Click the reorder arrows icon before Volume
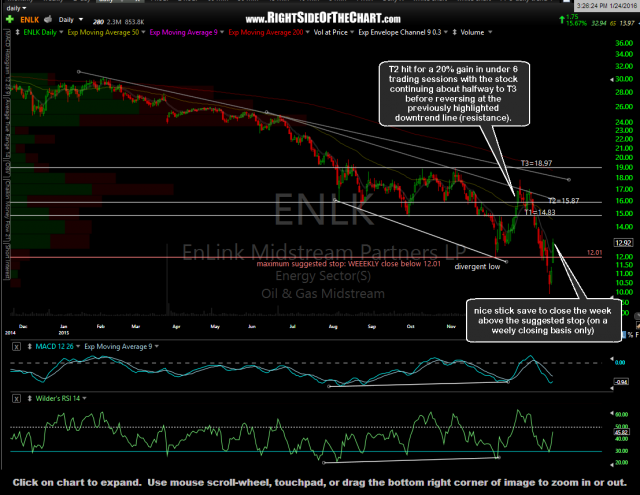Image resolution: width=640 pixels, height=495 pixels. pyautogui.click(x=454, y=32)
